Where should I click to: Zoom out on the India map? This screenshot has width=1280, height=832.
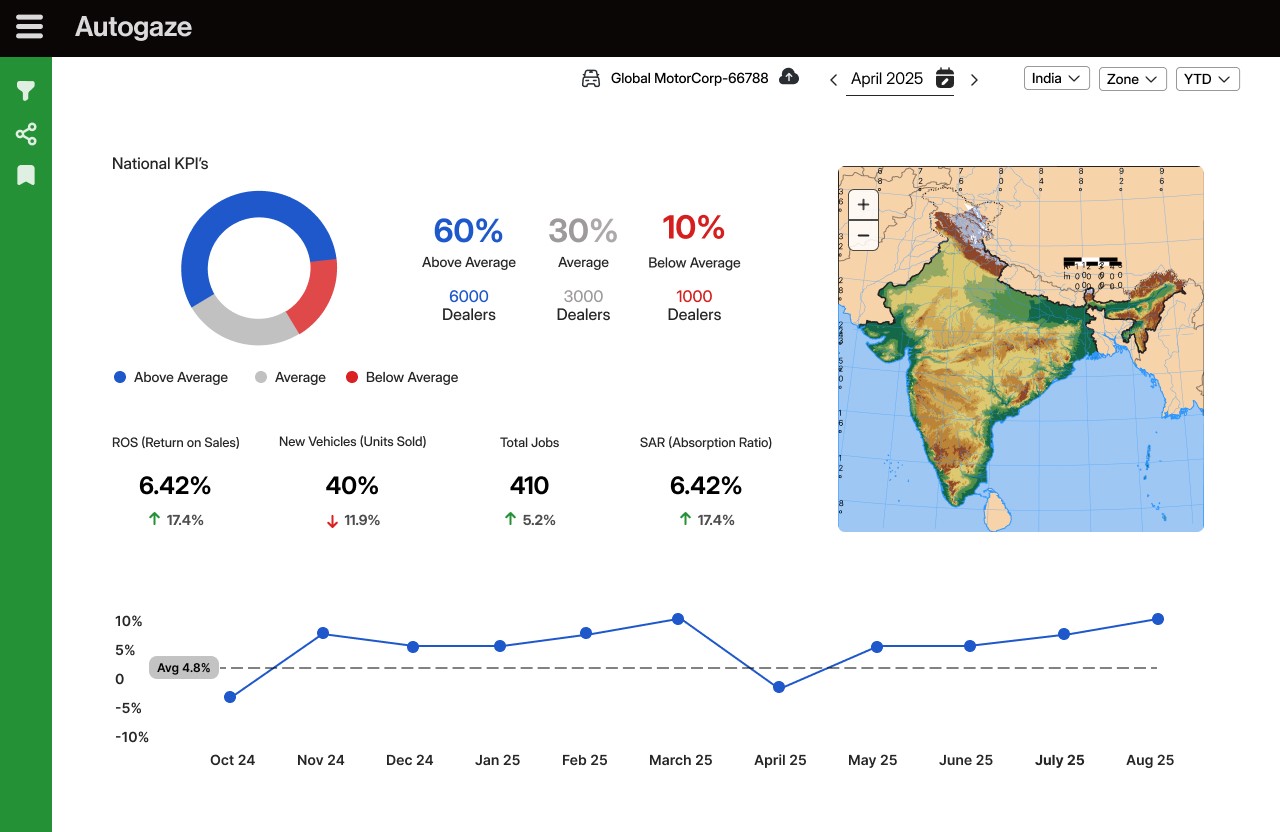click(x=863, y=235)
